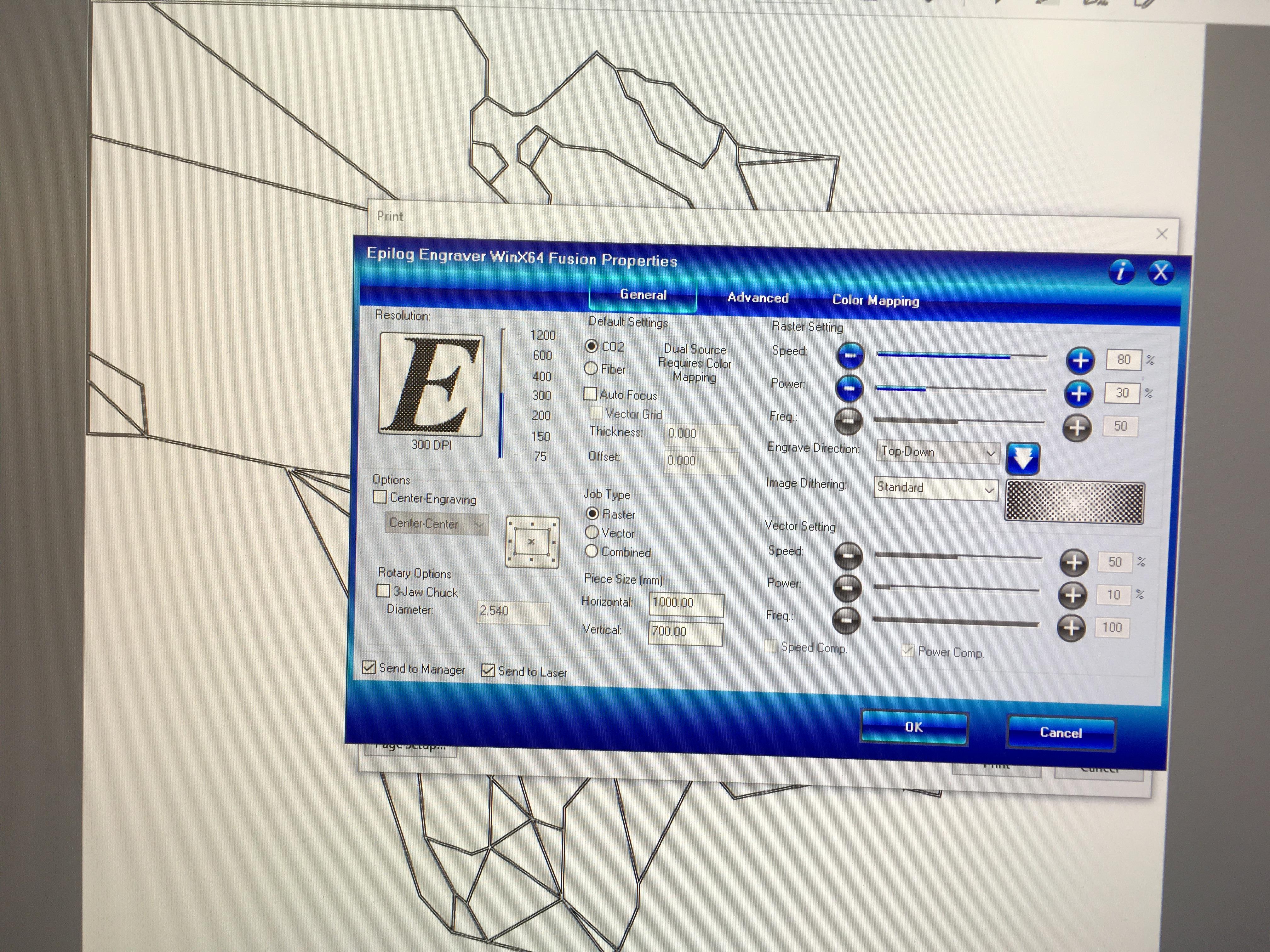Image resolution: width=1270 pixels, height=952 pixels.
Task: Click the raster Speed slider
Action: [962, 357]
